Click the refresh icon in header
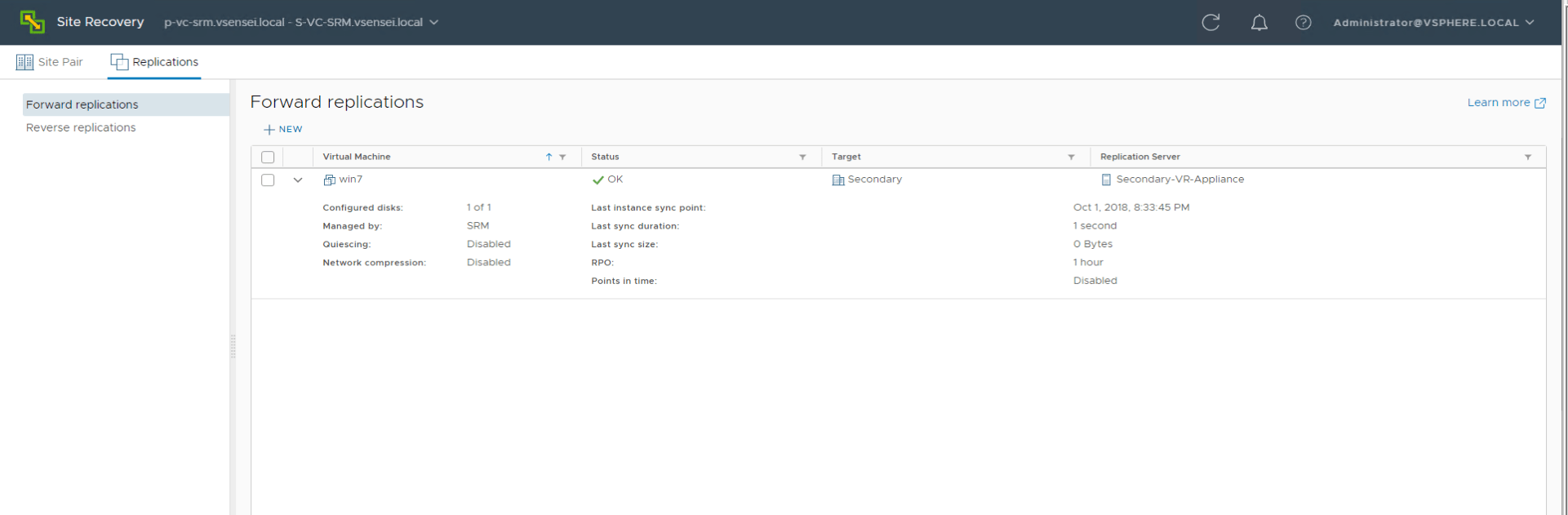Screen dimensions: 1568x515 coord(1210,22)
